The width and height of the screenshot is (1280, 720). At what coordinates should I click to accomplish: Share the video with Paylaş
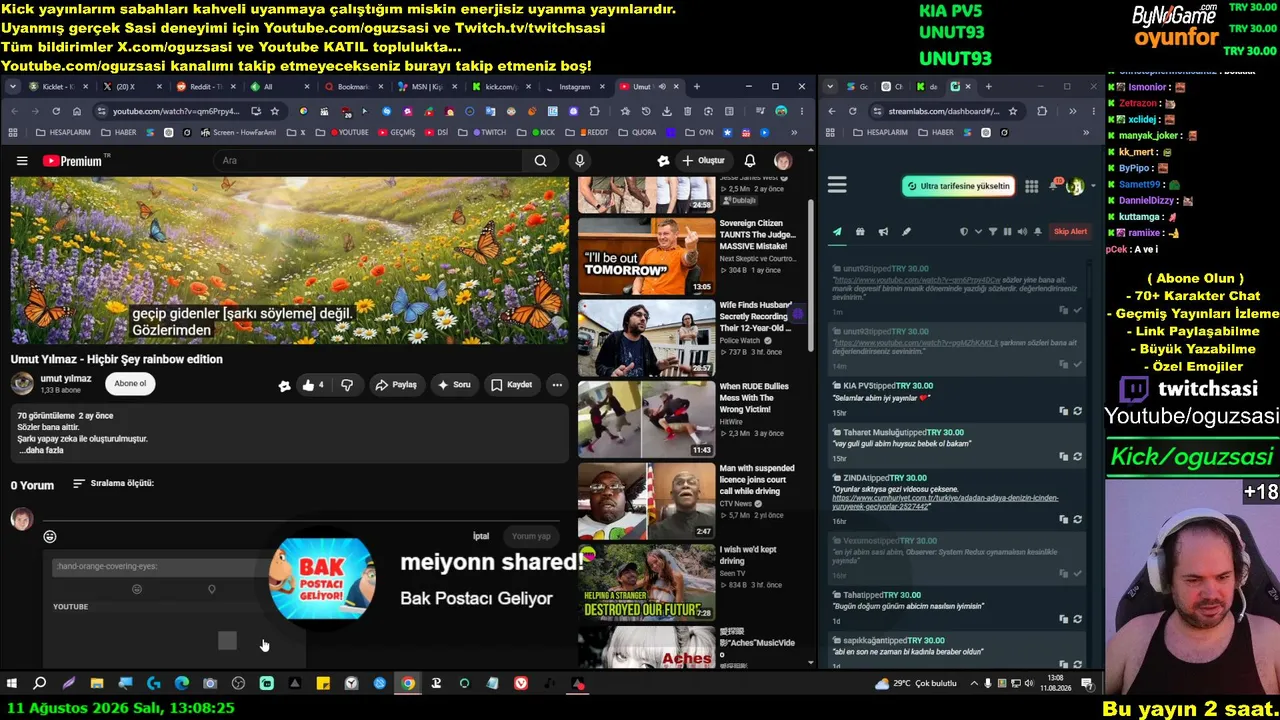coord(396,385)
